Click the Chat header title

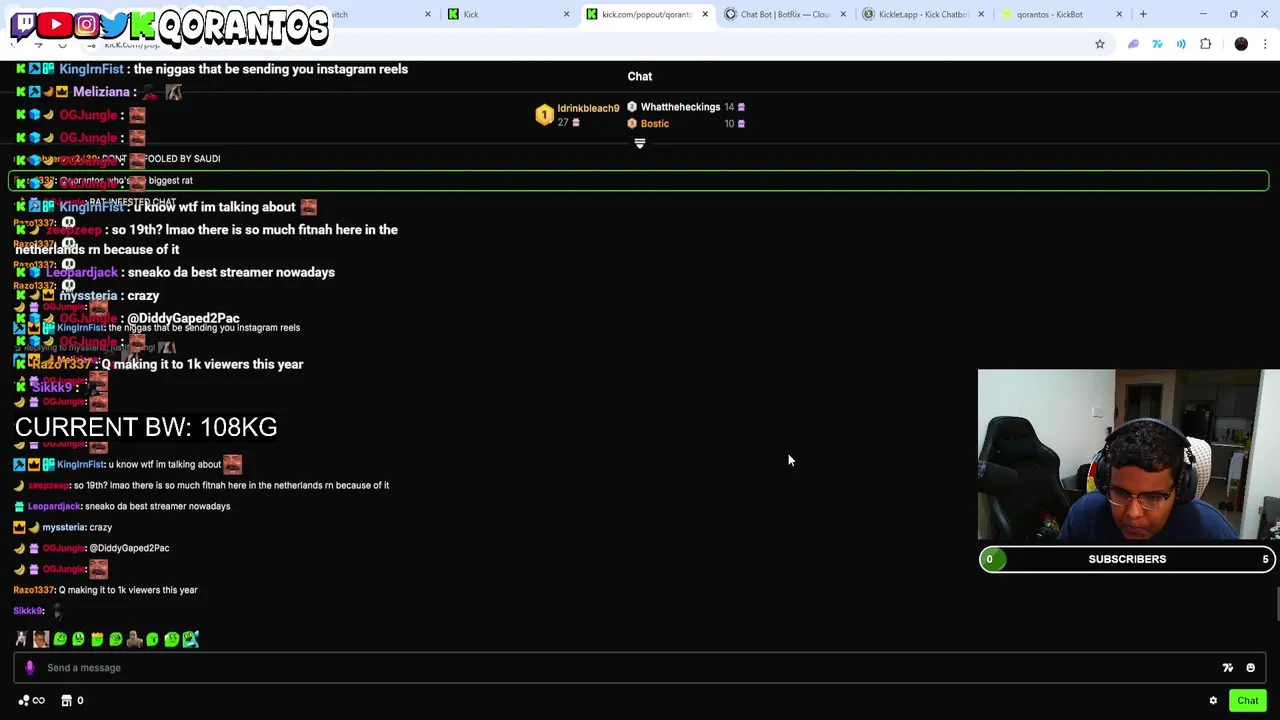pos(640,76)
